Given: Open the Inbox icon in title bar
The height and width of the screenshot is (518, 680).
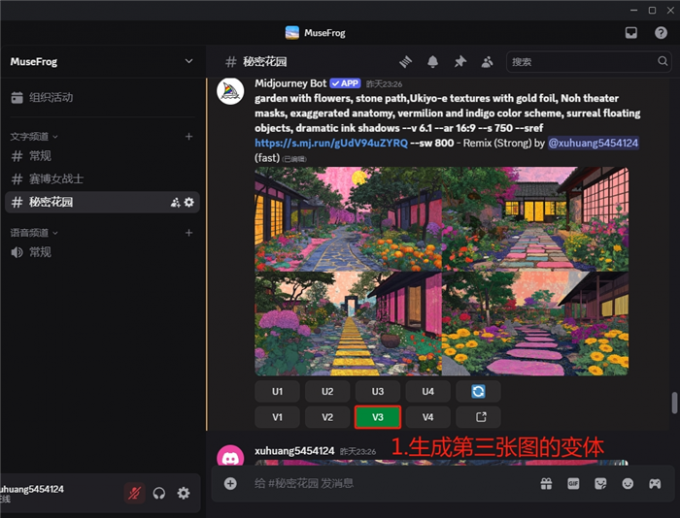Looking at the screenshot, I should coord(632,32).
